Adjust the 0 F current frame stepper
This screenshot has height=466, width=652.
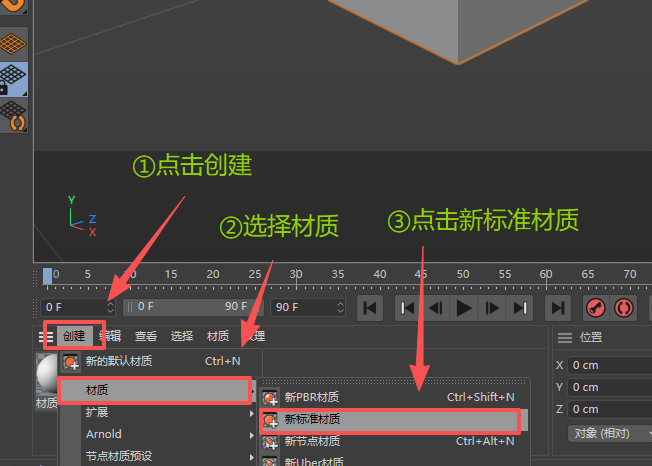(110, 307)
